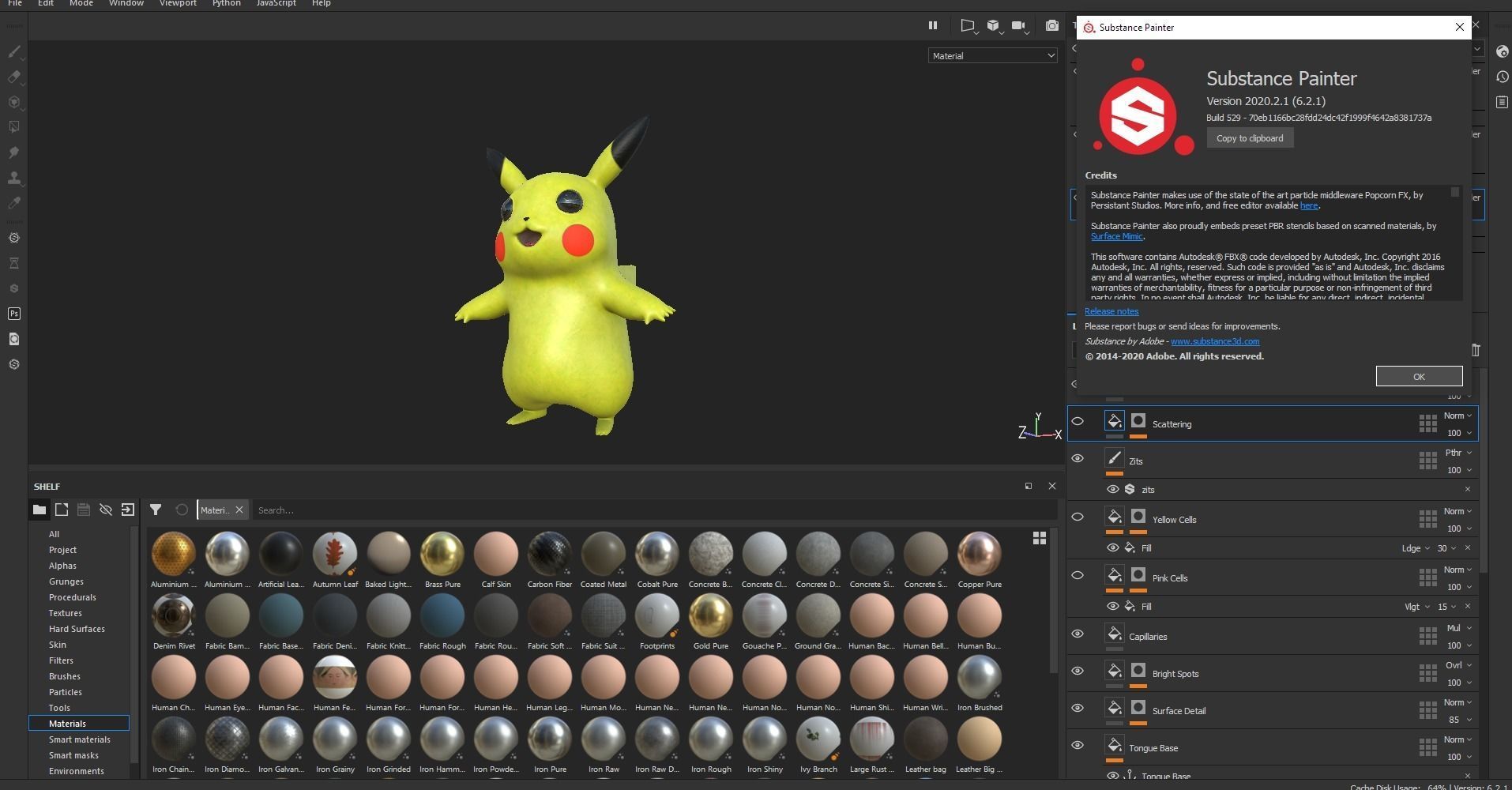
Task: Hide the Capillaries layer
Action: click(1078, 634)
